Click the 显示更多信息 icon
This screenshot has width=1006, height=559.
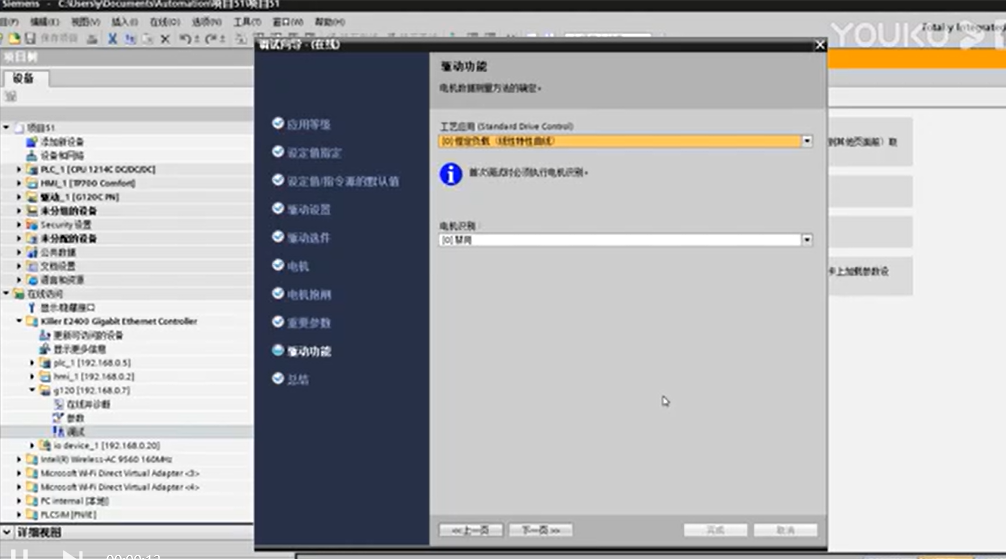pyautogui.click(x=44, y=349)
